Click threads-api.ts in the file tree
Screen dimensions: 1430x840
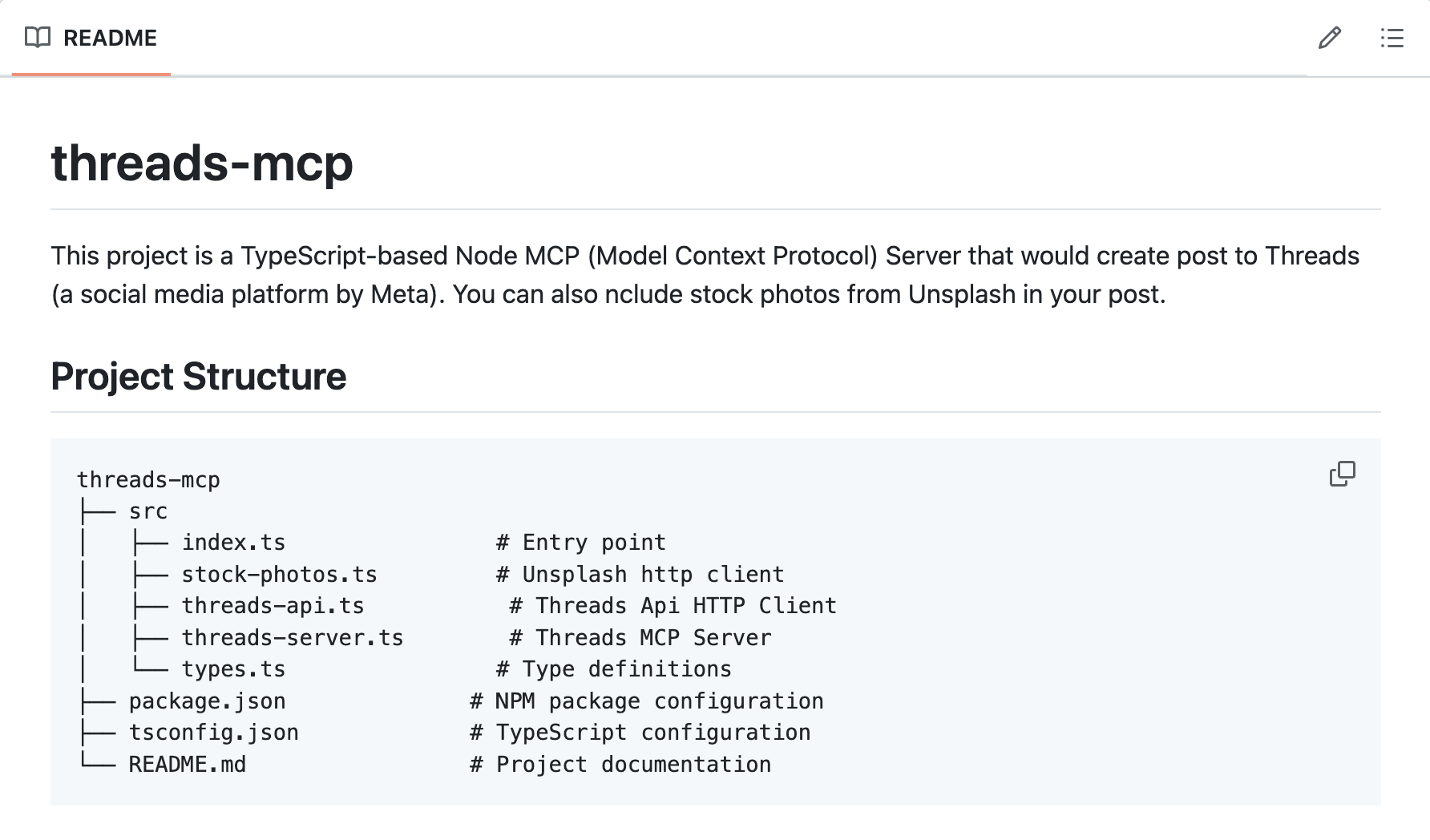click(273, 606)
